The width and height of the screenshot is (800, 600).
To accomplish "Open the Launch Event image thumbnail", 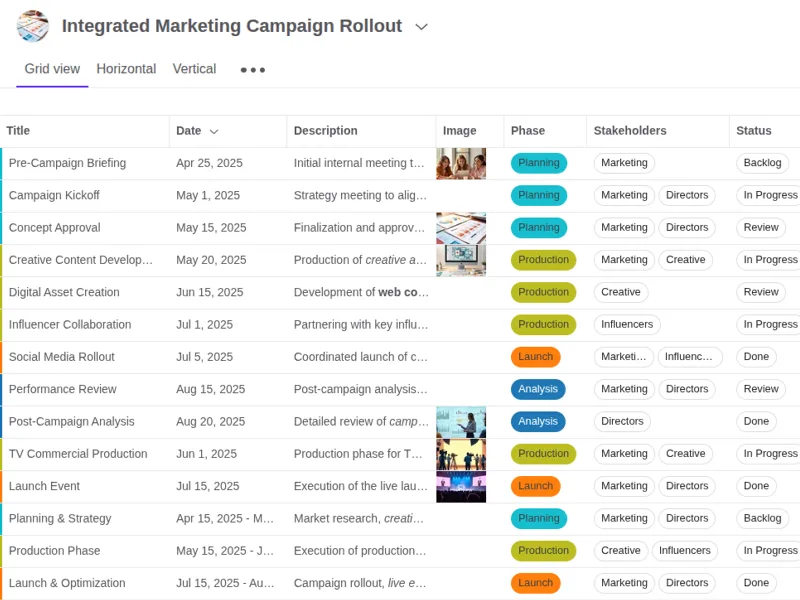I will click(x=461, y=486).
